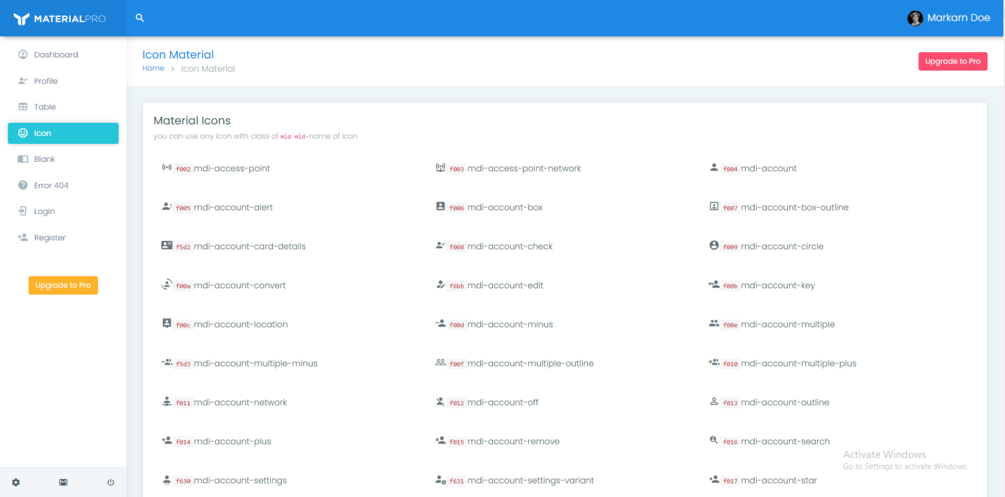Click the mdi-access-point icon
1005x497 pixels.
[x=167, y=168]
